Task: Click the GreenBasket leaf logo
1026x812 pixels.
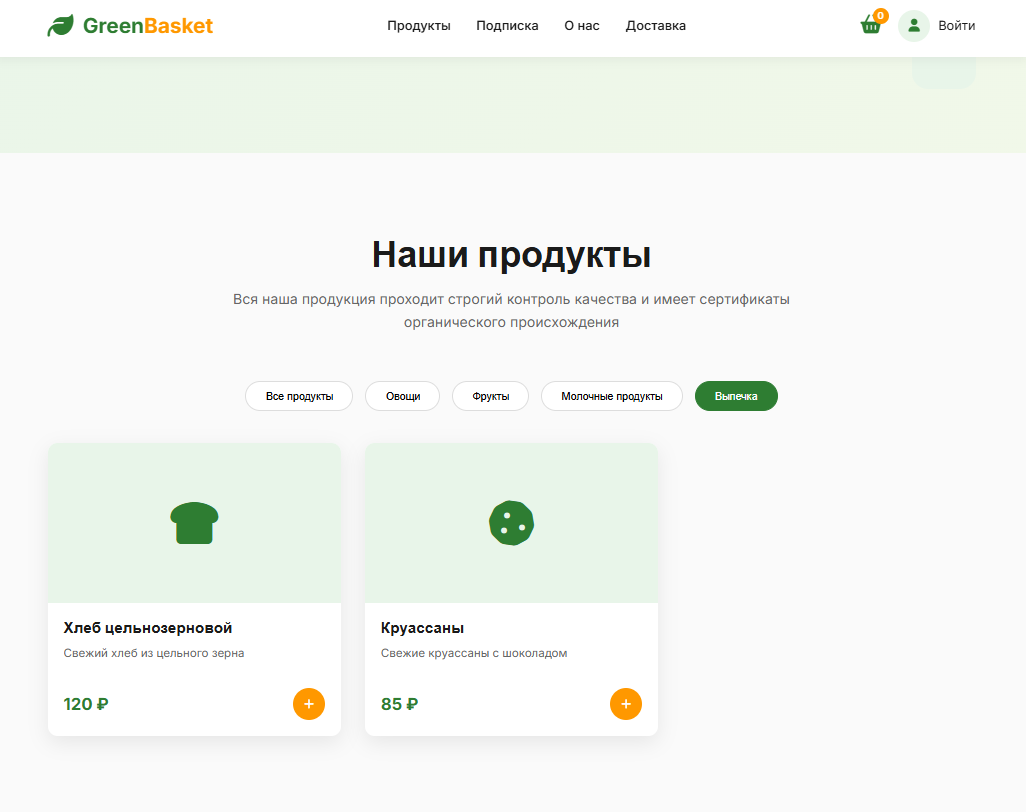Action: [60, 26]
